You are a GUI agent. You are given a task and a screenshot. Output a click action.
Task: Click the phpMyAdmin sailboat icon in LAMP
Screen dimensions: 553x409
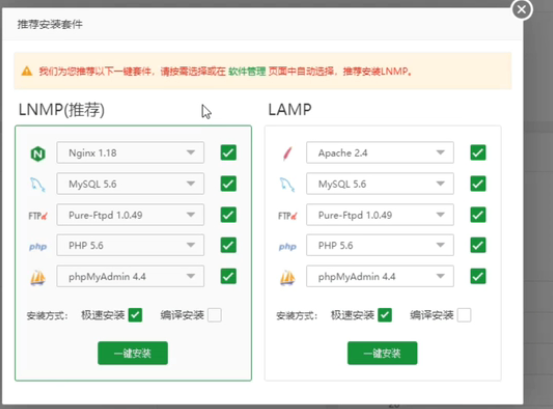point(288,277)
